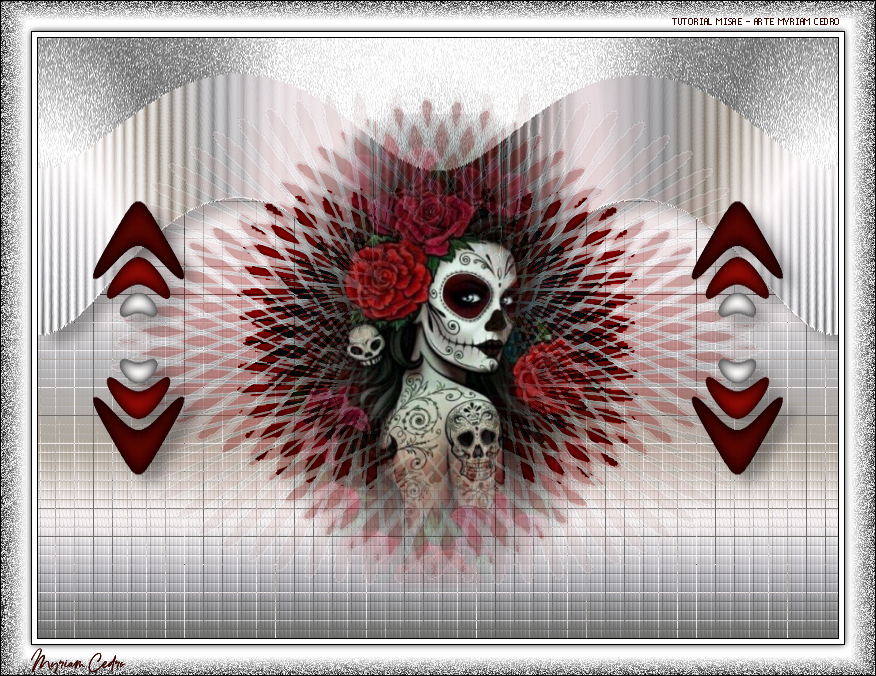Select the lower silver shape on left side
Viewport: 876px width, 676px height.
(x=138, y=369)
